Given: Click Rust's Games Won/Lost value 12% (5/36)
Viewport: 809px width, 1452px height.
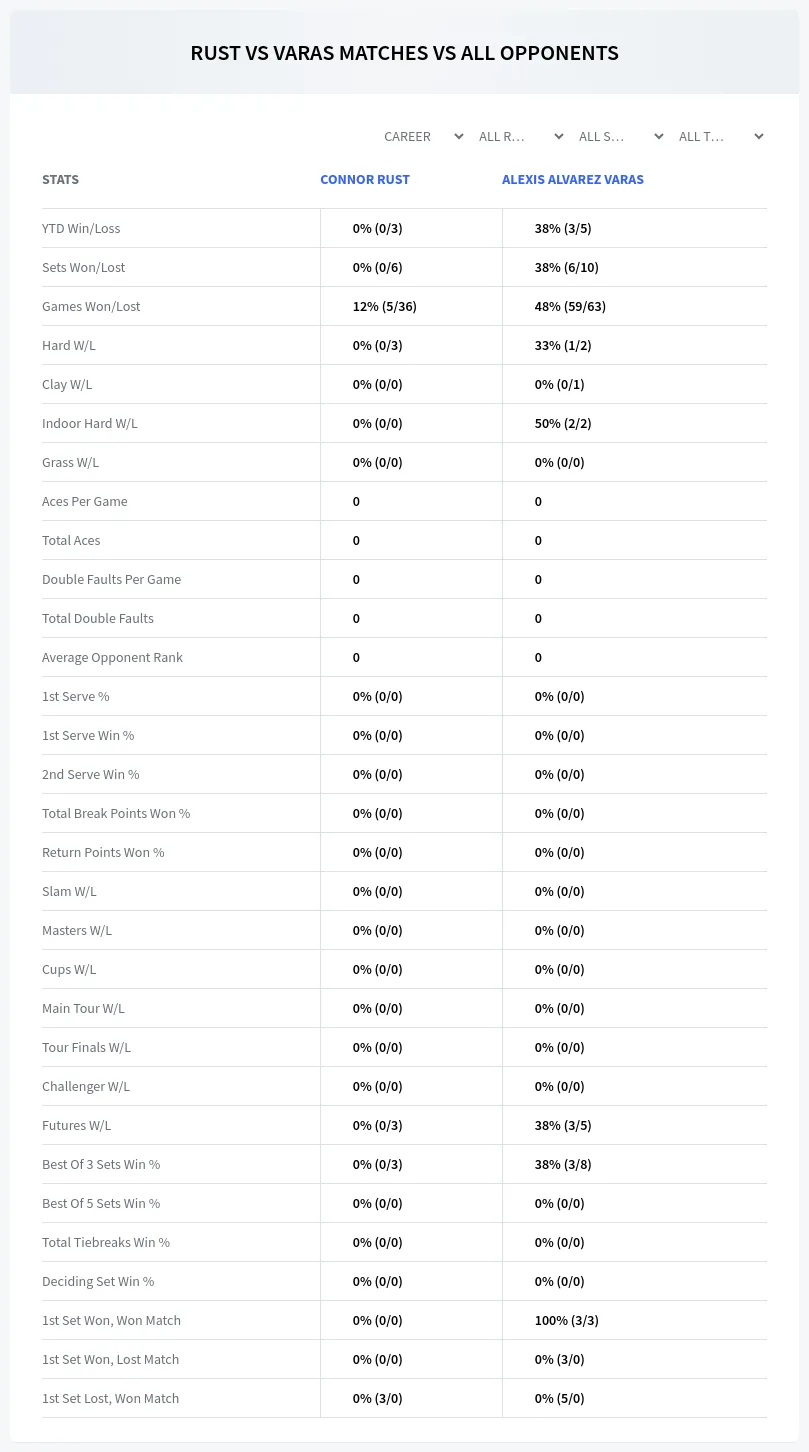Looking at the screenshot, I should [385, 306].
